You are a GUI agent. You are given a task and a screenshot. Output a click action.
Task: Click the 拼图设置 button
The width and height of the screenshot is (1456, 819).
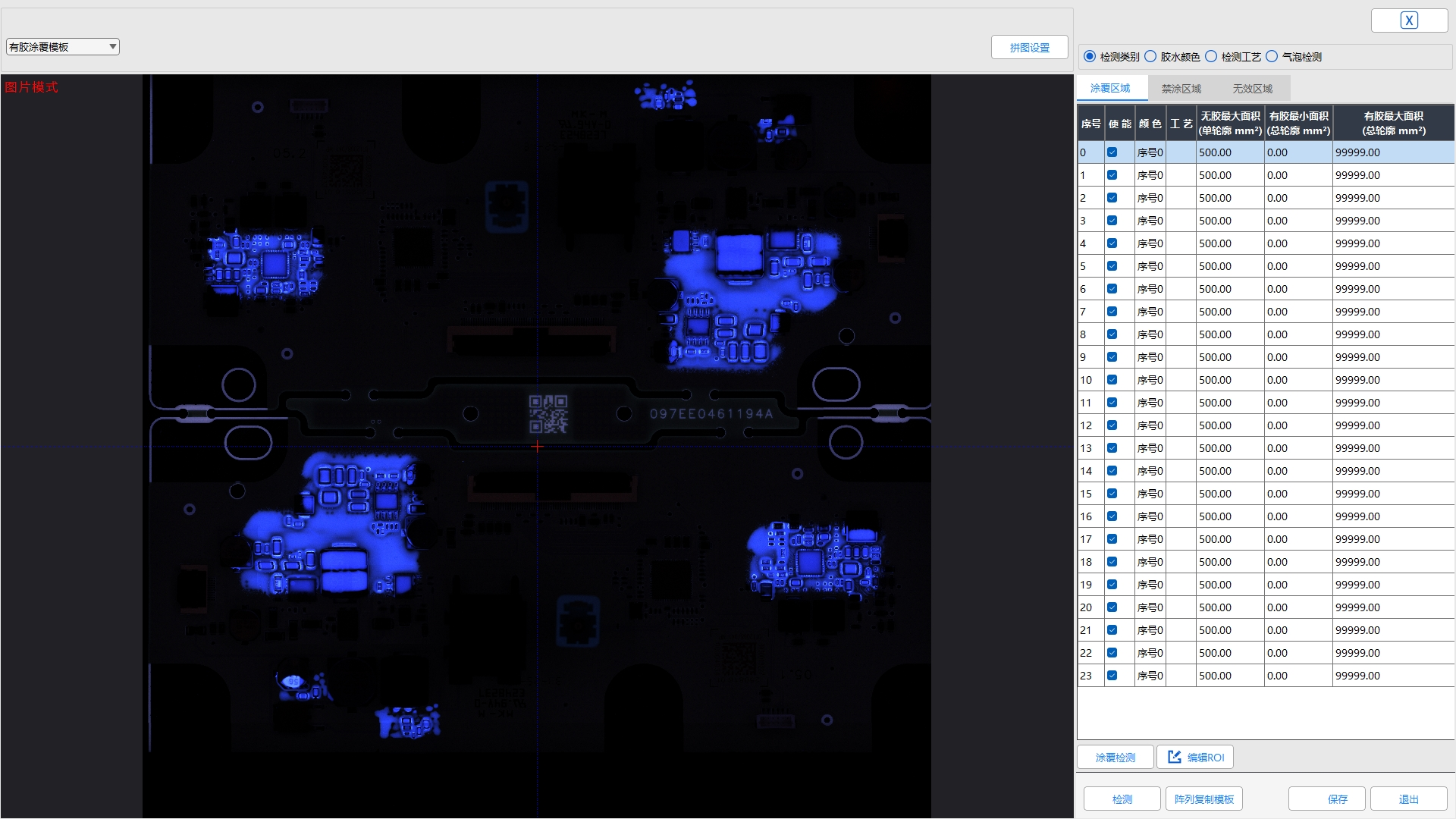click(x=1029, y=47)
